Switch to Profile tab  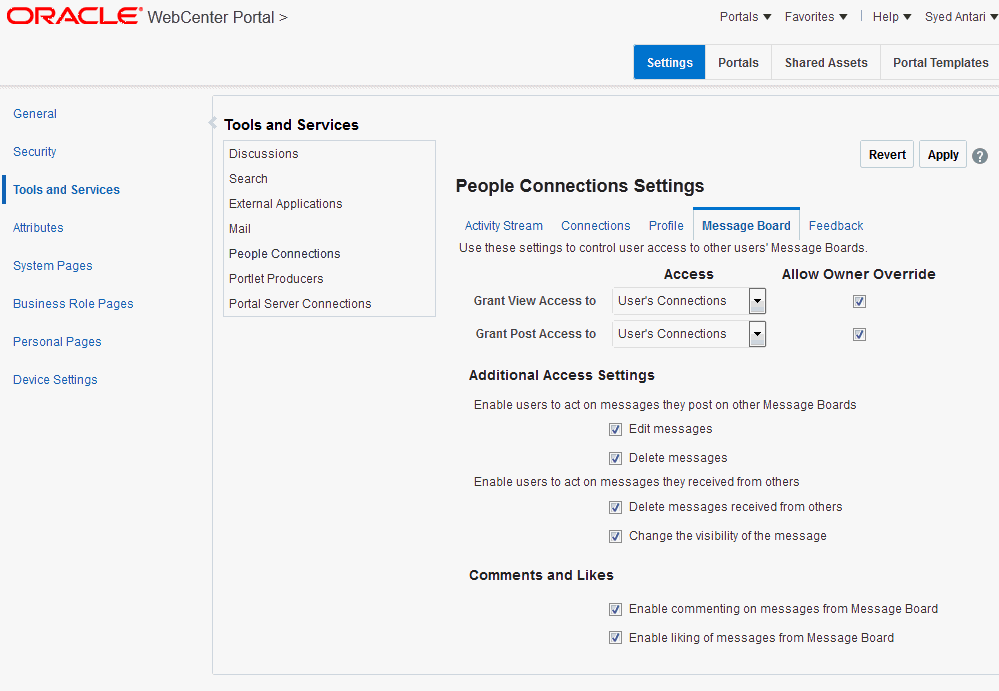[x=666, y=225]
